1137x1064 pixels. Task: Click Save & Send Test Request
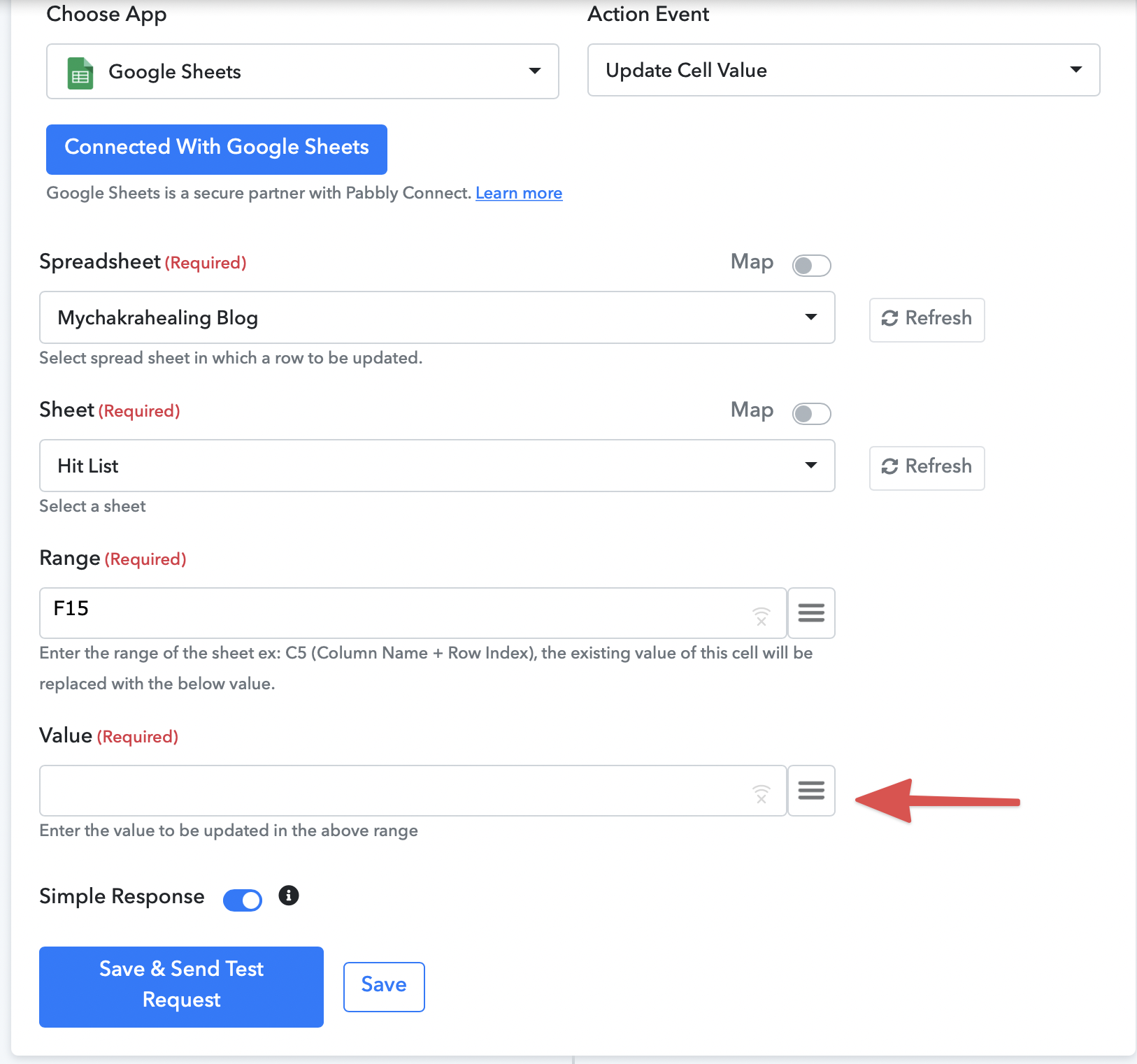click(182, 986)
